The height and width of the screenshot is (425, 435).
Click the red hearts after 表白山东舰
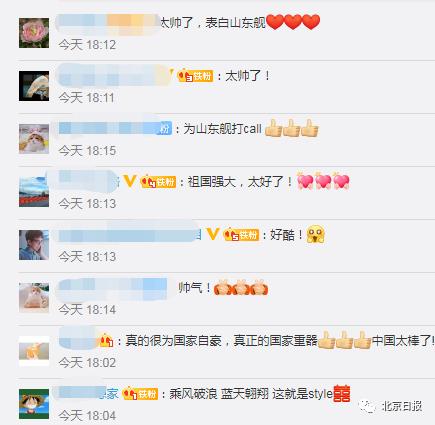coord(293,22)
